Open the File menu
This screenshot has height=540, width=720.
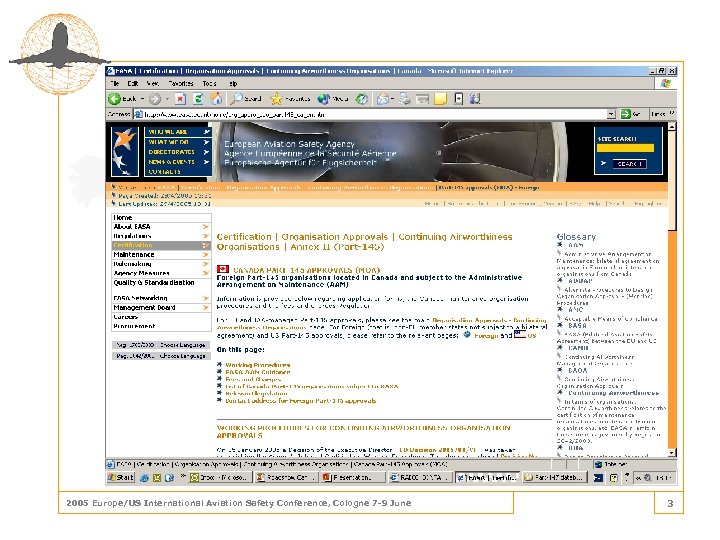(115, 84)
